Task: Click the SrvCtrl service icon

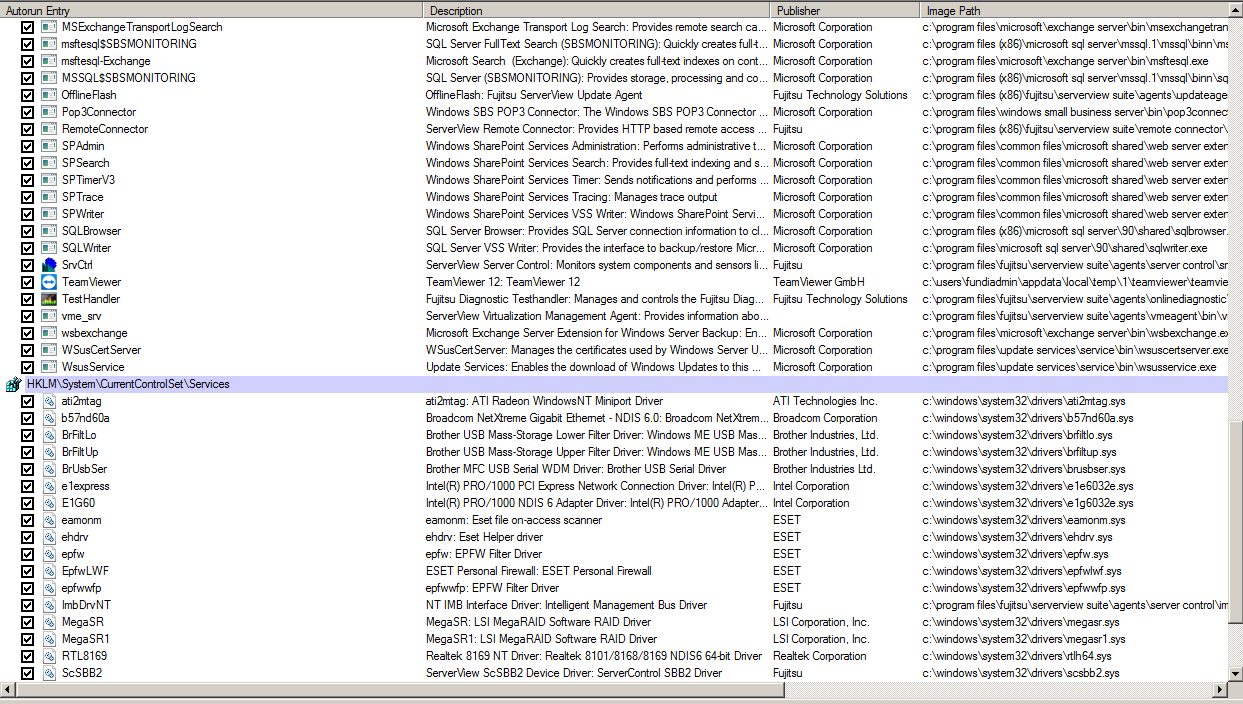Action: 49,265
